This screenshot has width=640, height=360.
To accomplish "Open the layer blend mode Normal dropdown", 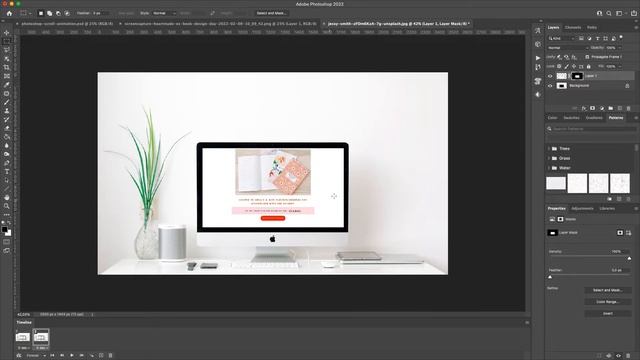I will [x=567, y=48].
